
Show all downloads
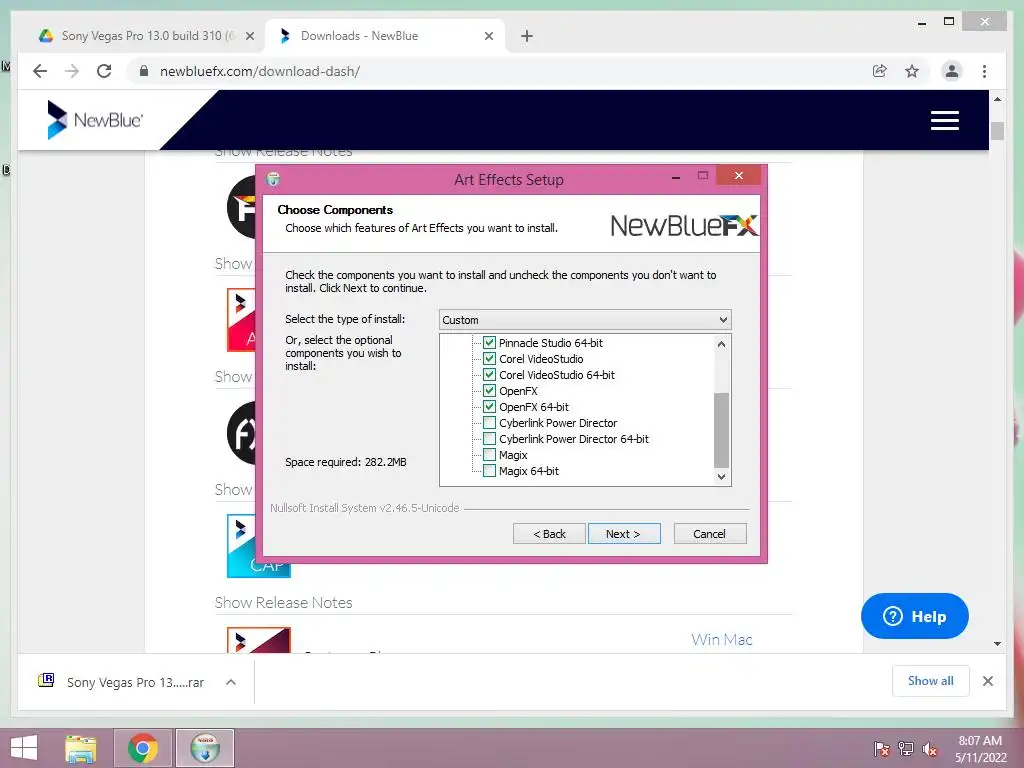pyautogui.click(x=931, y=680)
